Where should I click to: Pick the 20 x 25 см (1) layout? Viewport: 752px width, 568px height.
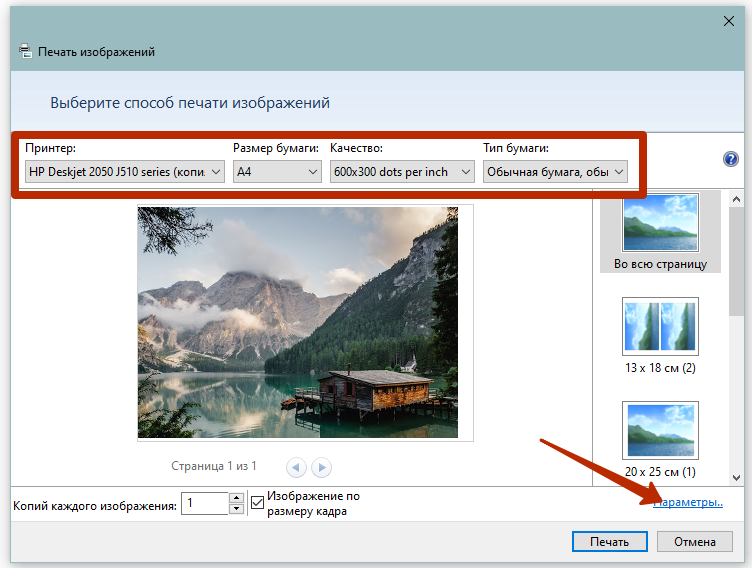(x=659, y=438)
